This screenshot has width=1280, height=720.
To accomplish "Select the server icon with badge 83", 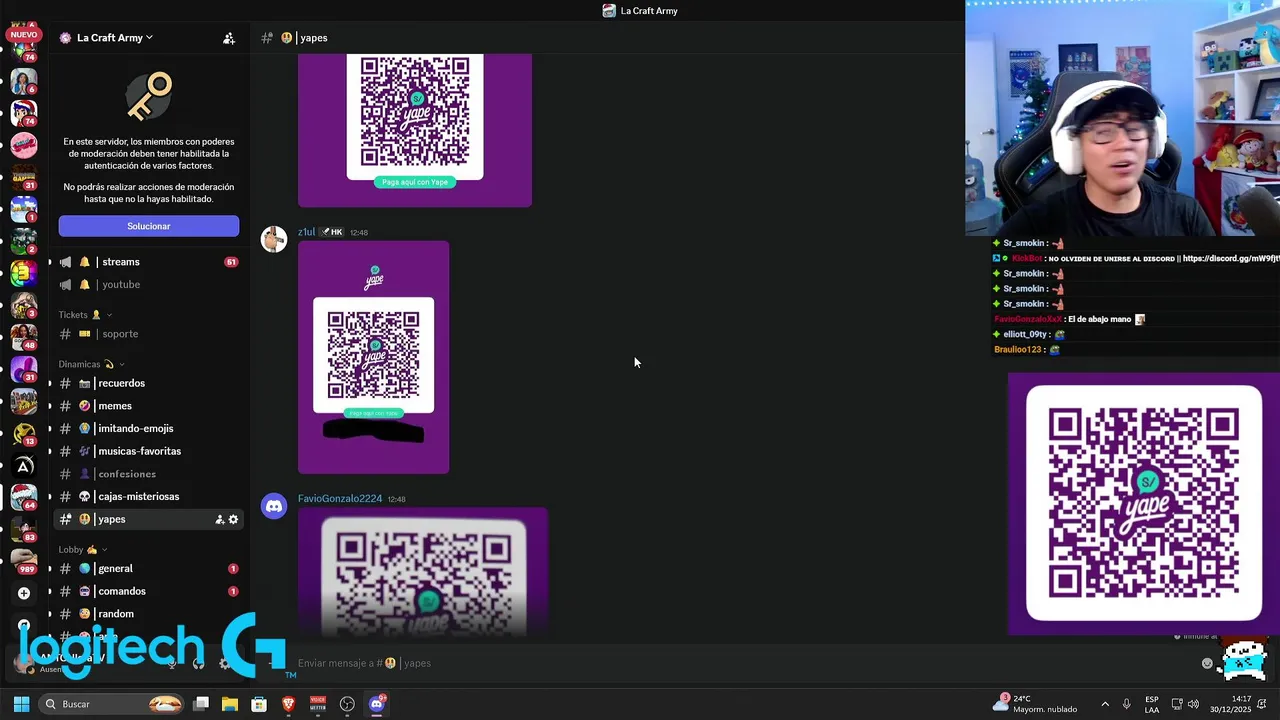I will click(x=24, y=529).
